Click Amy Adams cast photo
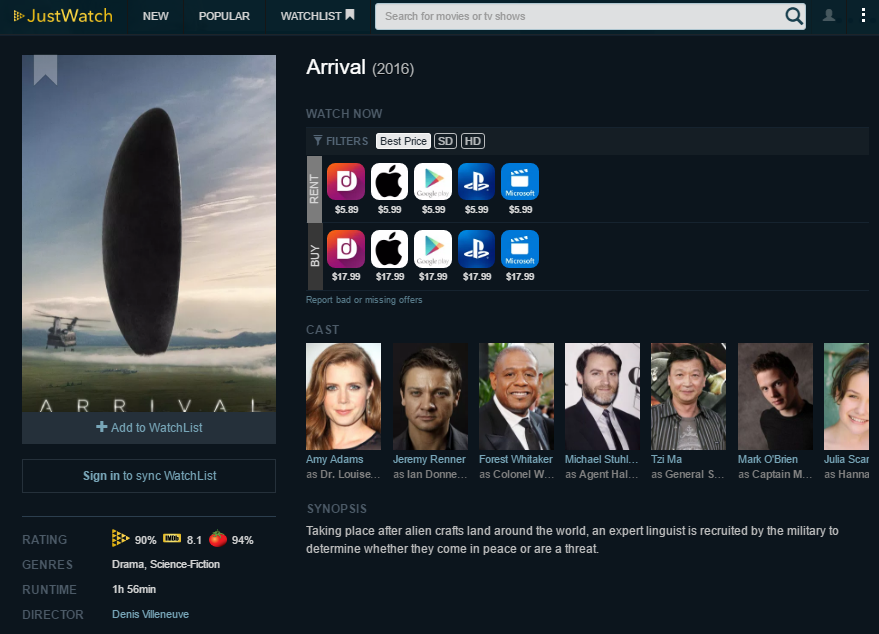Viewport: 879px width, 634px height. click(344, 396)
